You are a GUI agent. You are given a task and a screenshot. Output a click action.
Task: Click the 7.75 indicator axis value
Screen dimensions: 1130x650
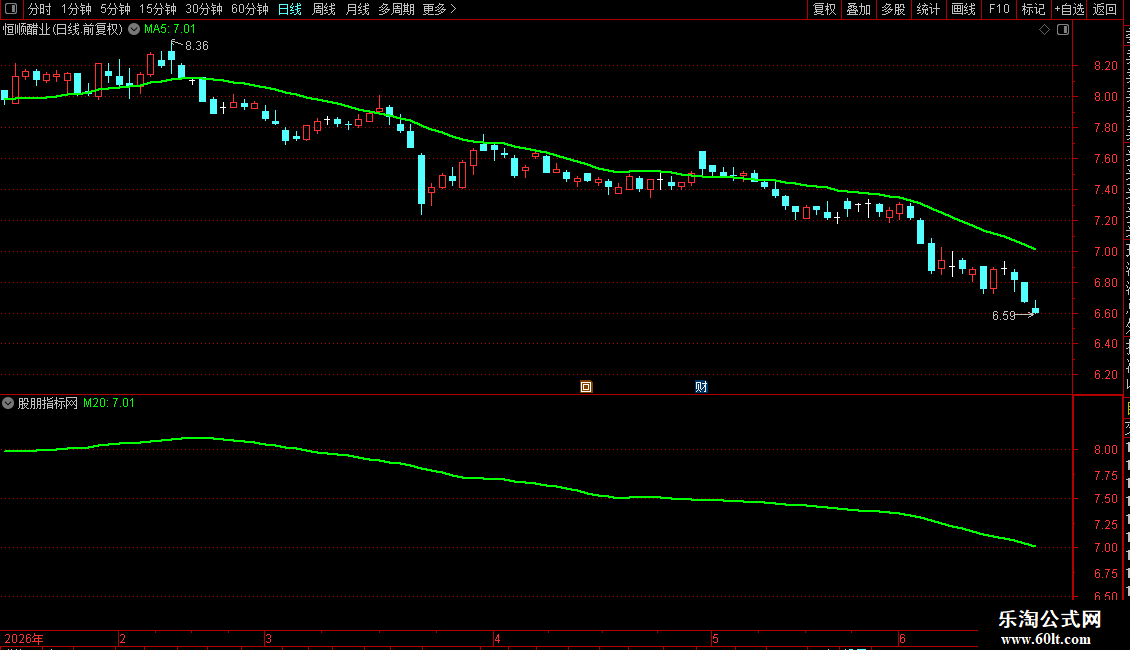[1105, 476]
